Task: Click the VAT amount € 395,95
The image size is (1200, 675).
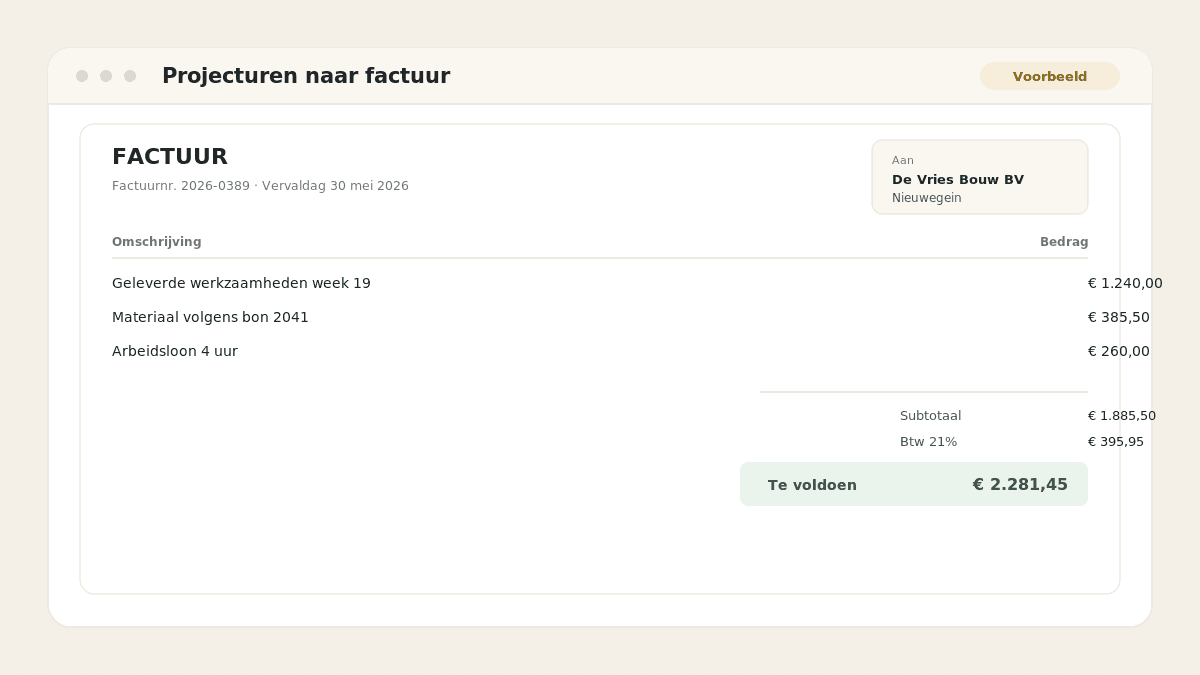Action: (1116, 442)
